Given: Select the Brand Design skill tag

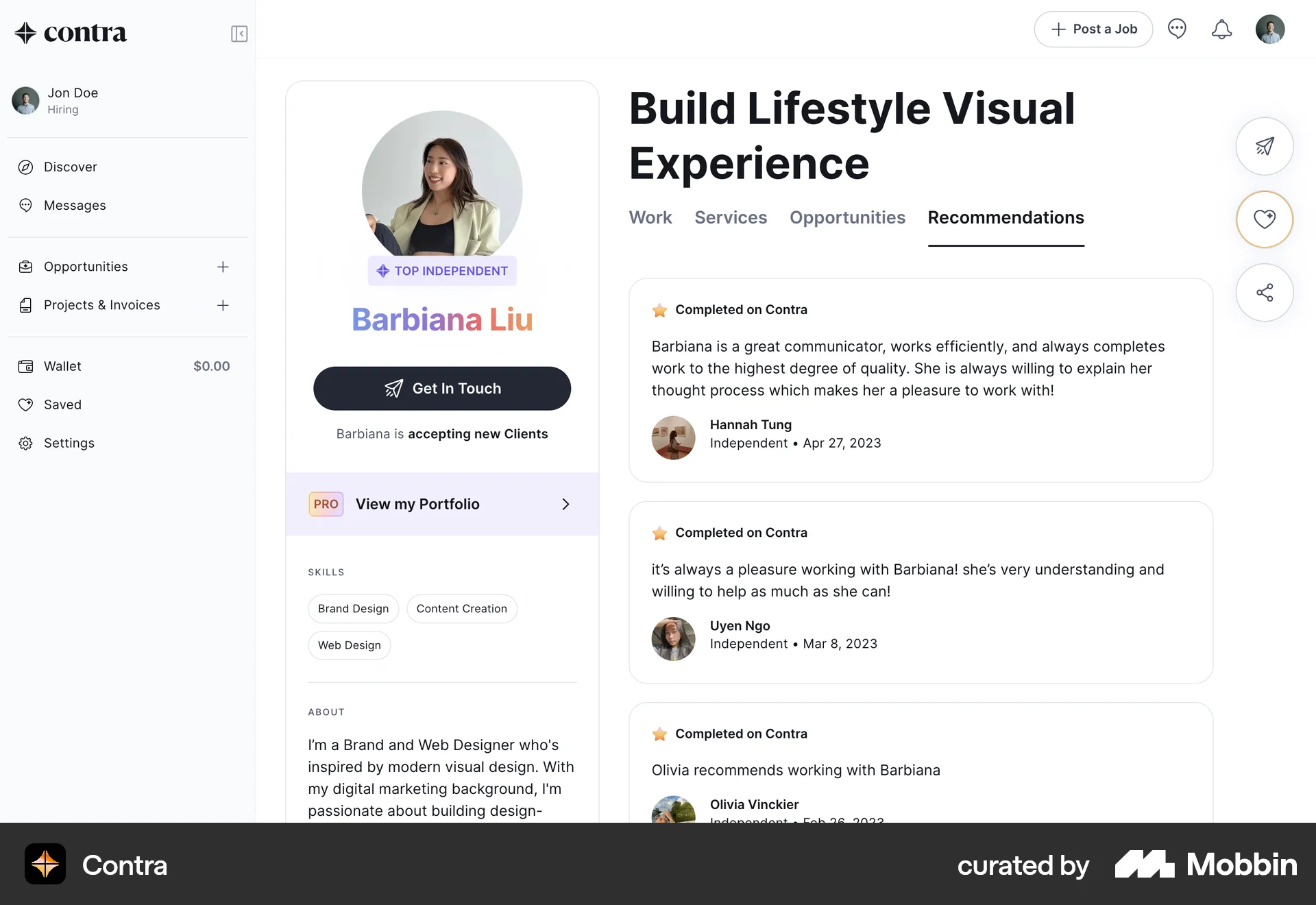Looking at the screenshot, I should click(x=353, y=608).
